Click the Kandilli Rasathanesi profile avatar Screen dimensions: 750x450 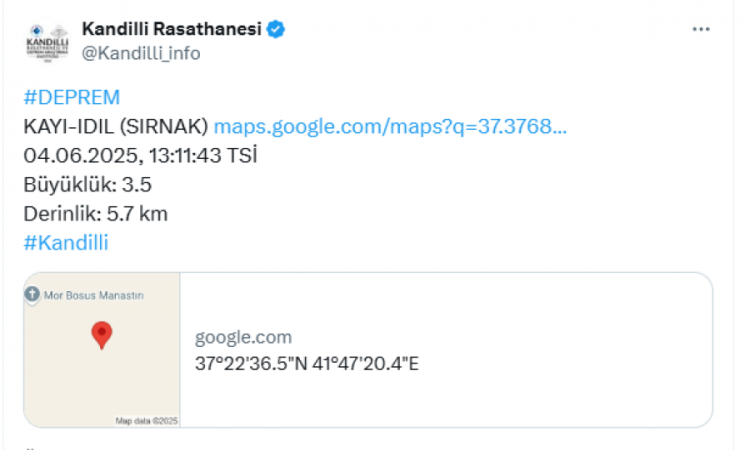pyautogui.click(x=46, y=41)
